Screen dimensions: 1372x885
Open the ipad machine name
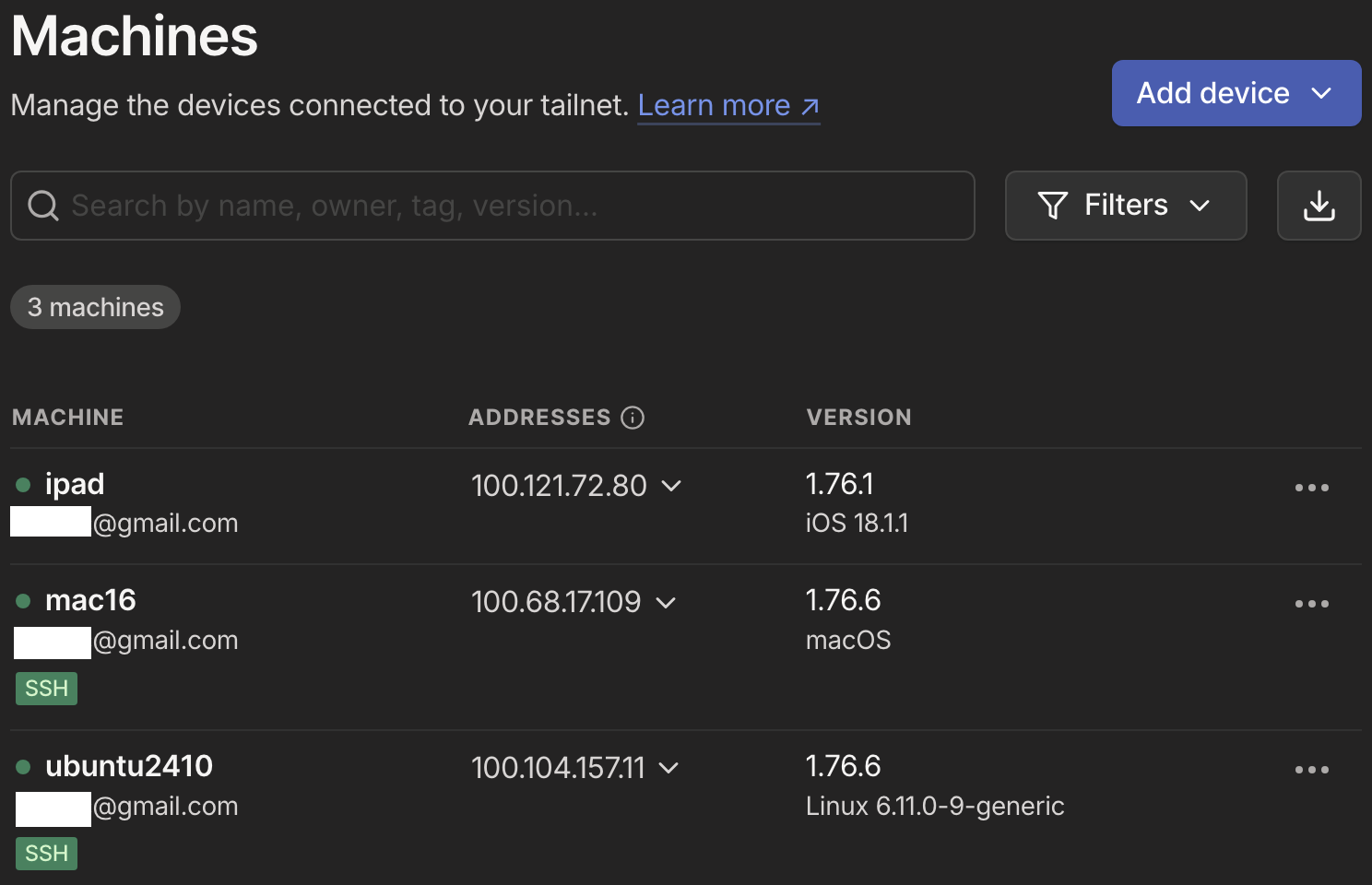tap(75, 484)
